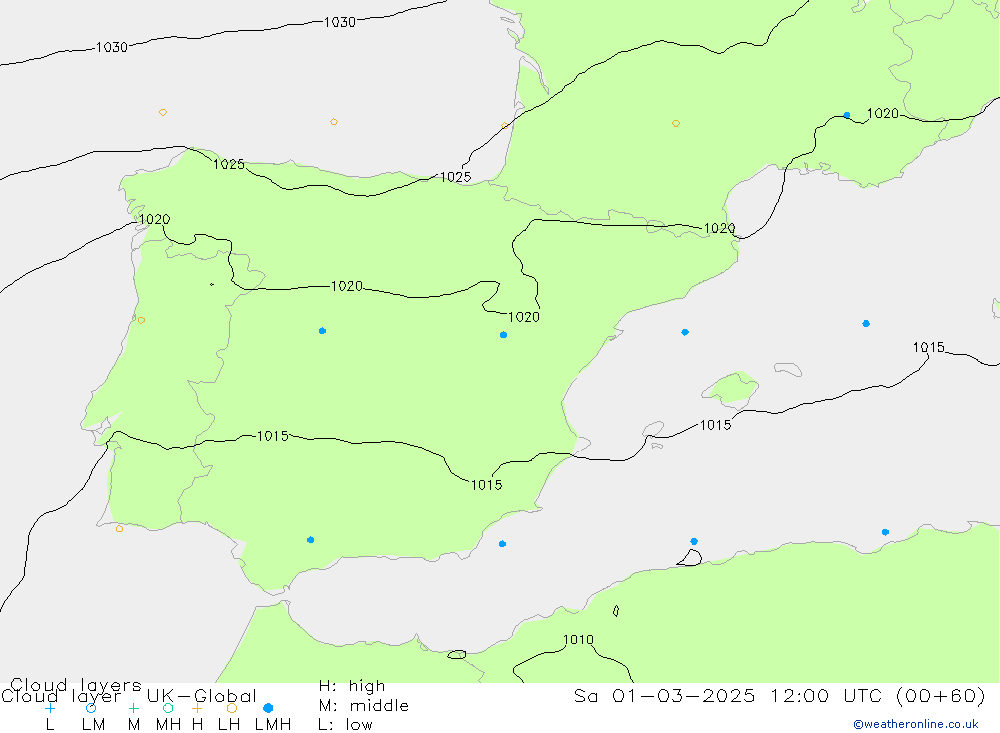Image resolution: width=1000 pixels, height=733 pixels.
Task: Select the blue dot beside the French 1020 label
Action: click(846, 115)
